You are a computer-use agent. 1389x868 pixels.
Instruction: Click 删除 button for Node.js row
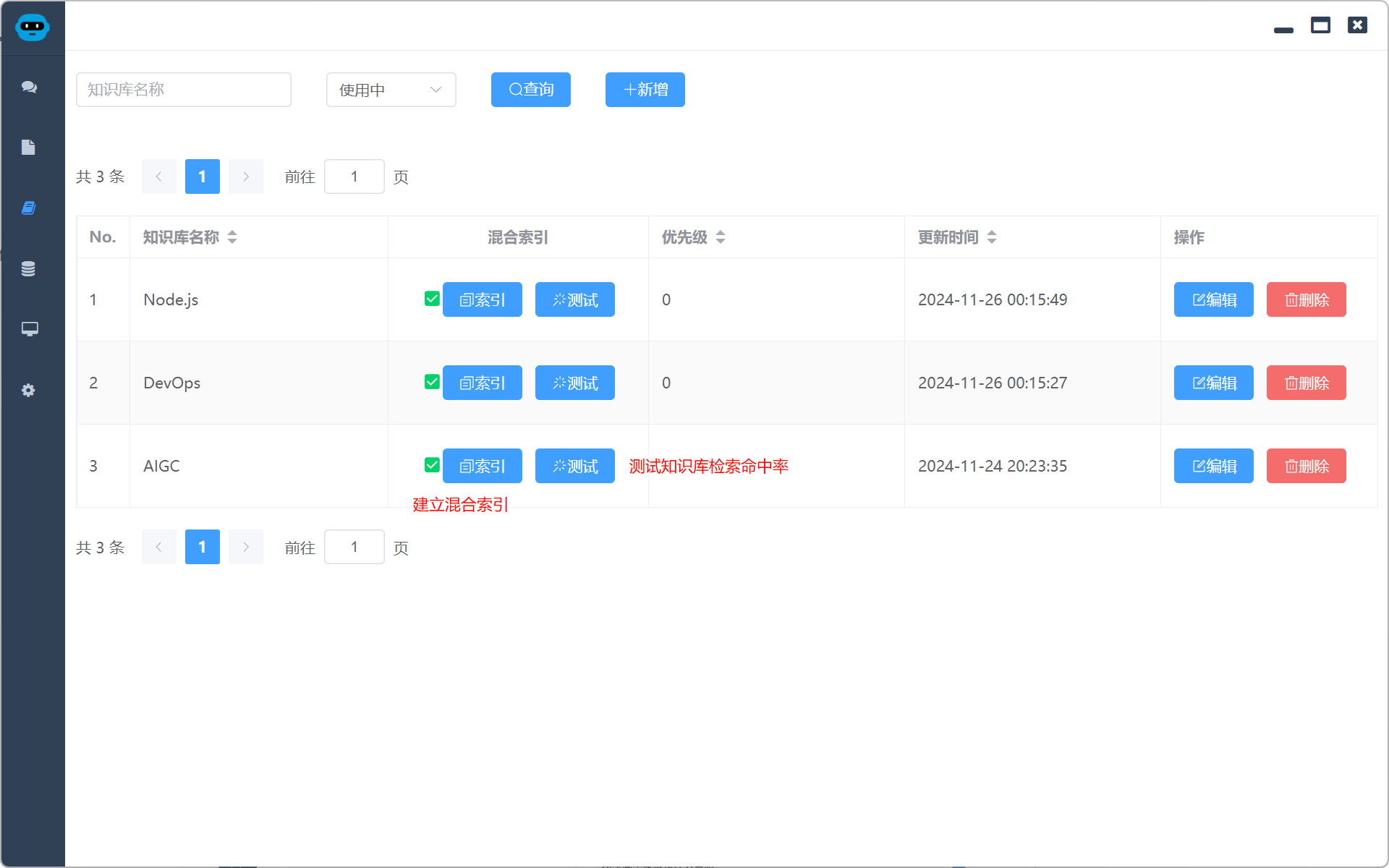[x=1307, y=299]
